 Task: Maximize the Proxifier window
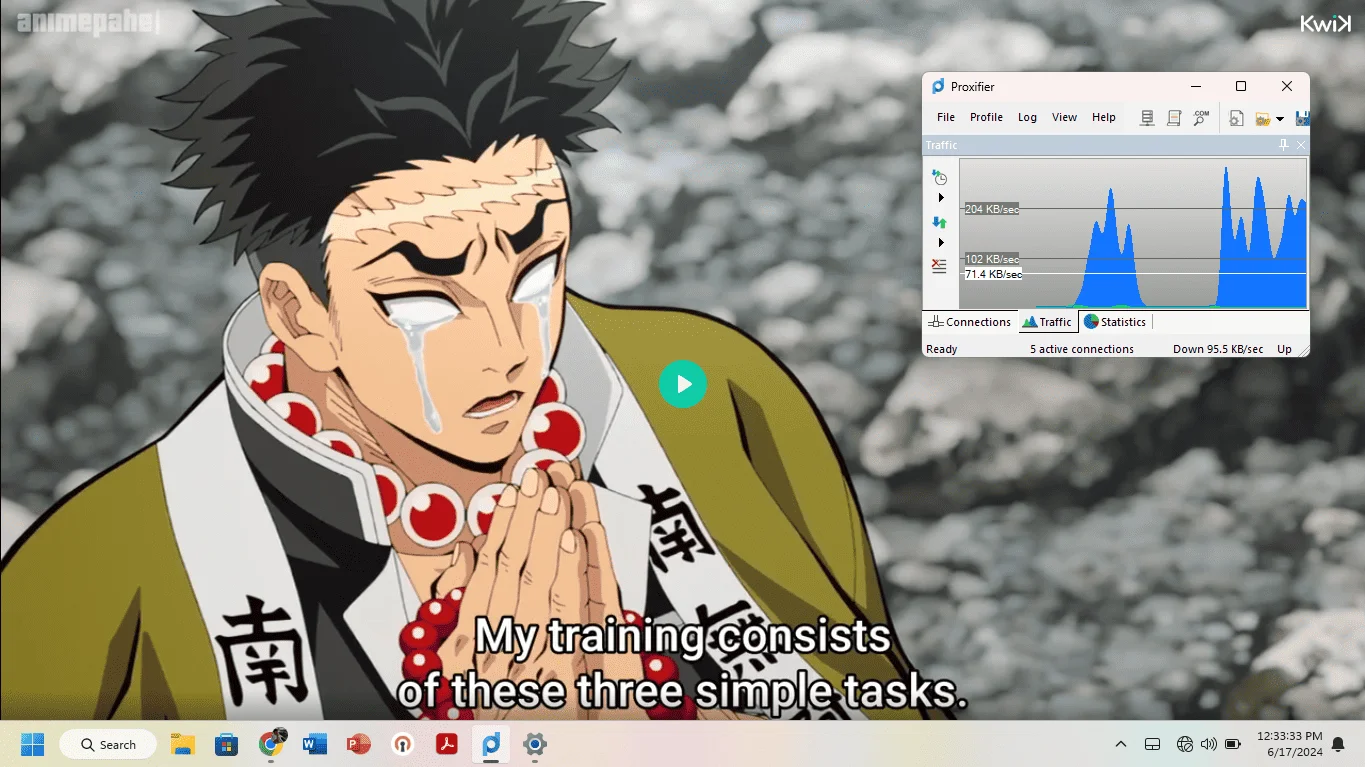1241,87
